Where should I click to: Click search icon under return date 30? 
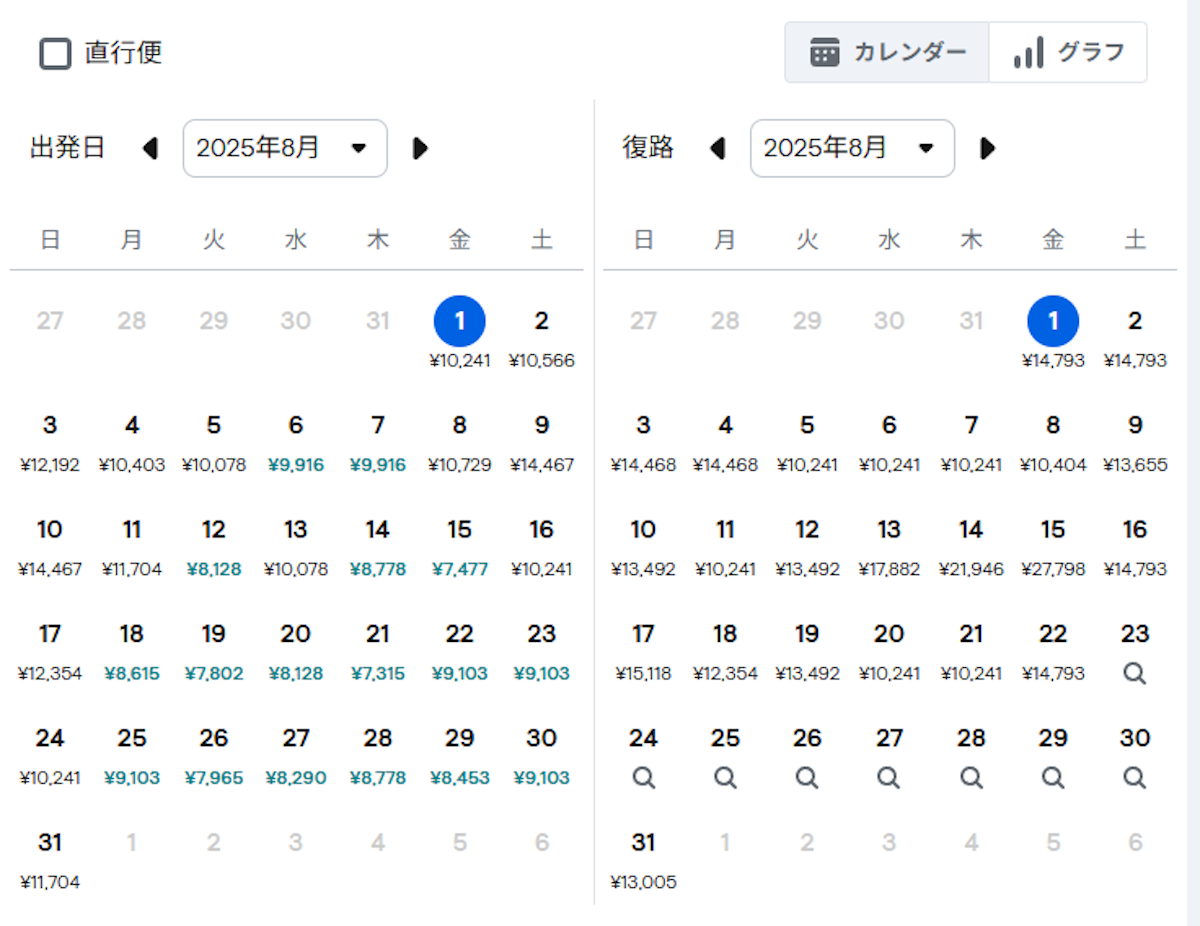(1134, 777)
